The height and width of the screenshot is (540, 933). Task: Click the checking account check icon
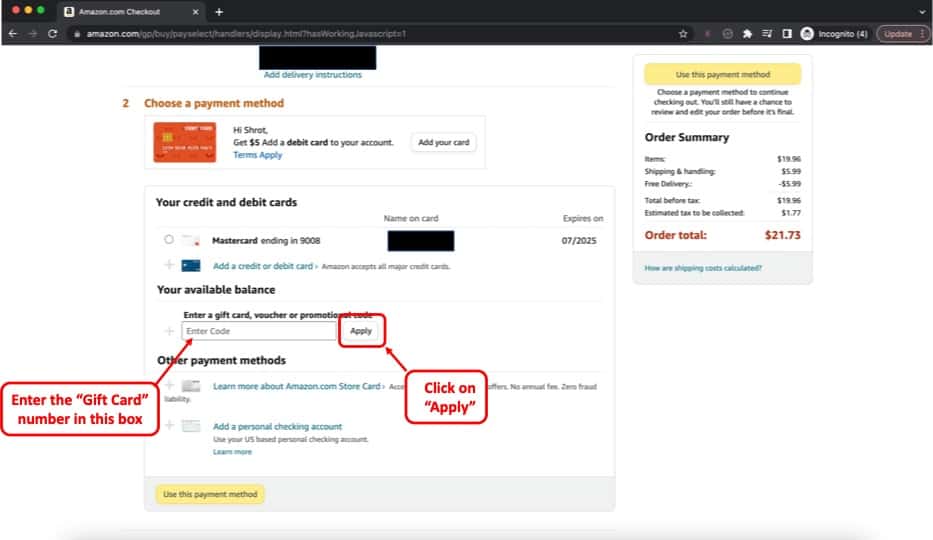[190, 426]
